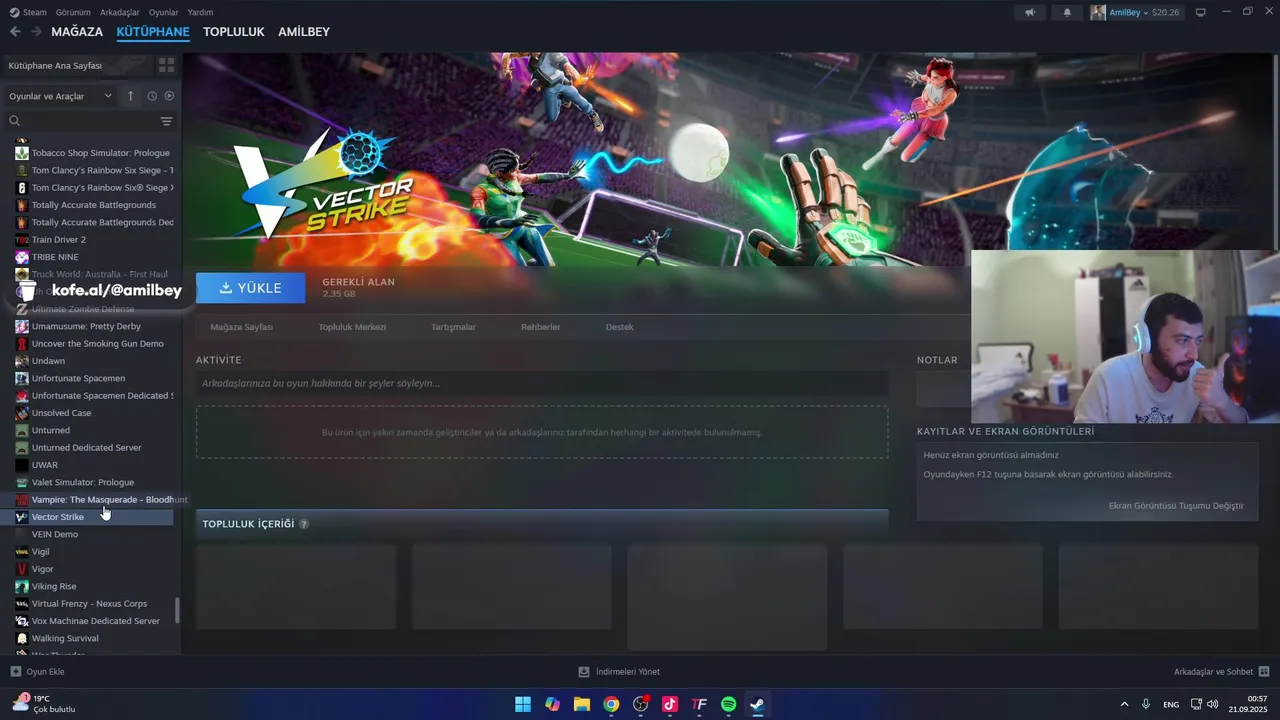Expand the Oyunlar ve Araçlar dropdown
Viewport: 1280px width, 720px height.
[60, 96]
